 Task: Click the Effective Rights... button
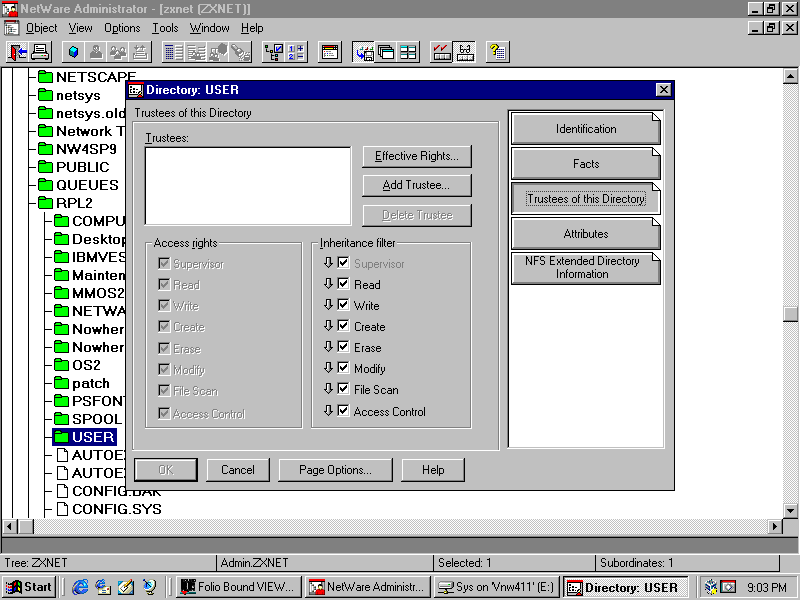pos(417,156)
